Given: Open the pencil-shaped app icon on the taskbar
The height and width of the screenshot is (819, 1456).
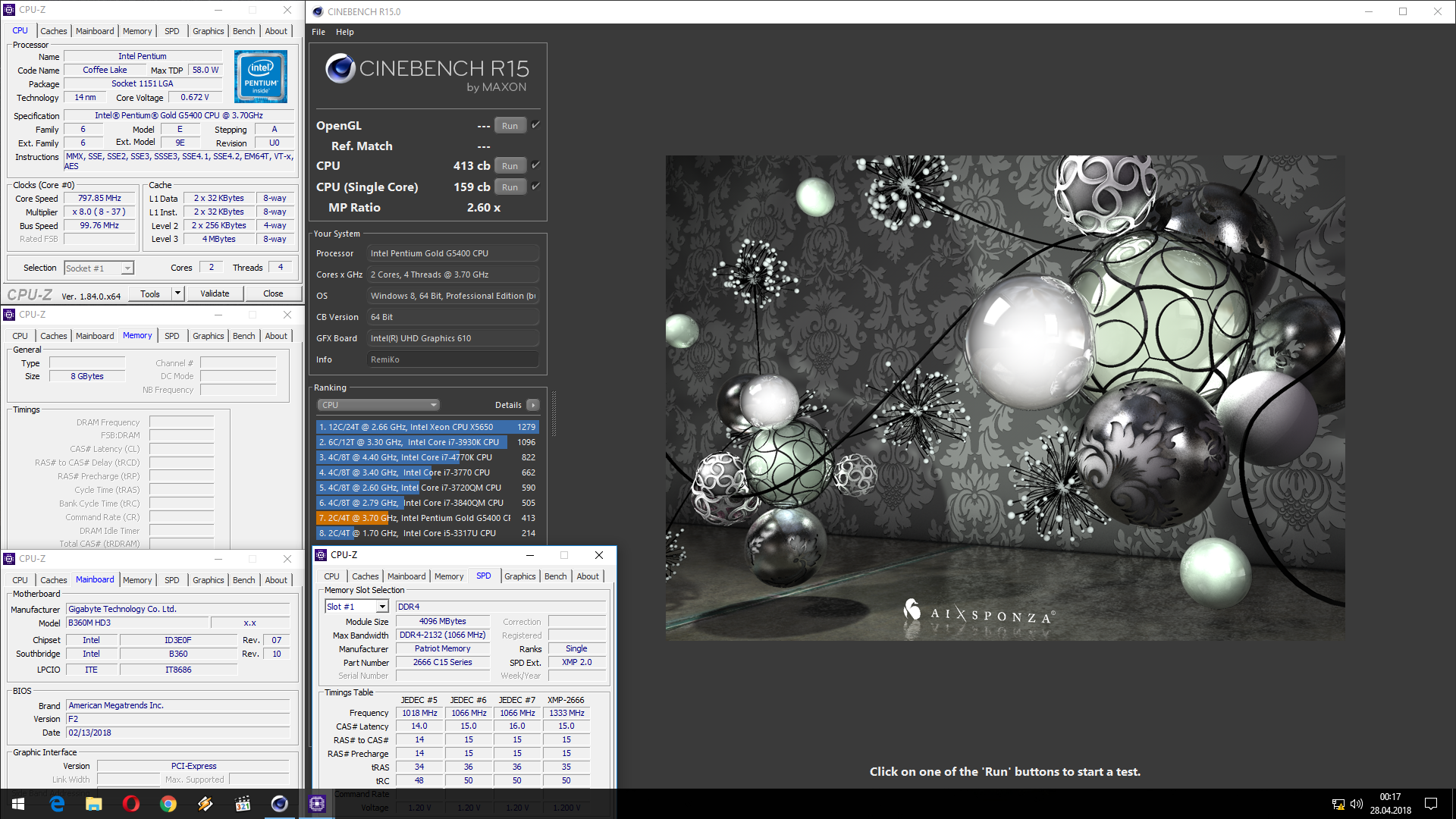Looking at the screenshot, I should coord(206,804).
